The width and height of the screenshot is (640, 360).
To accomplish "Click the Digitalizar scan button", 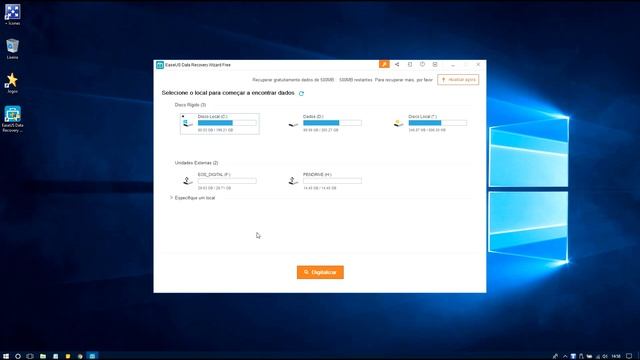I will click(320, 272).
